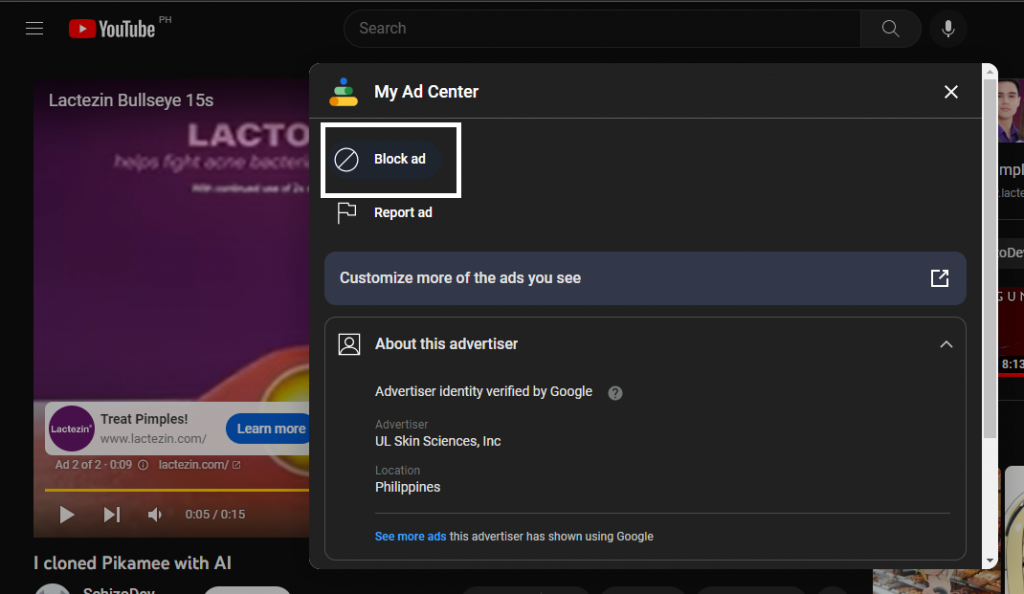Click the Lactezin Bullseye 15s video title
1024x594 pixels.
(x=131, y=101)
